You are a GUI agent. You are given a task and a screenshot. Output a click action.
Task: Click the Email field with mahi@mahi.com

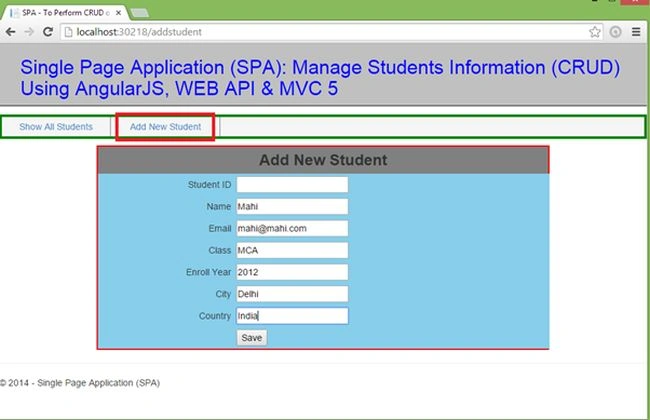point(292,228)
